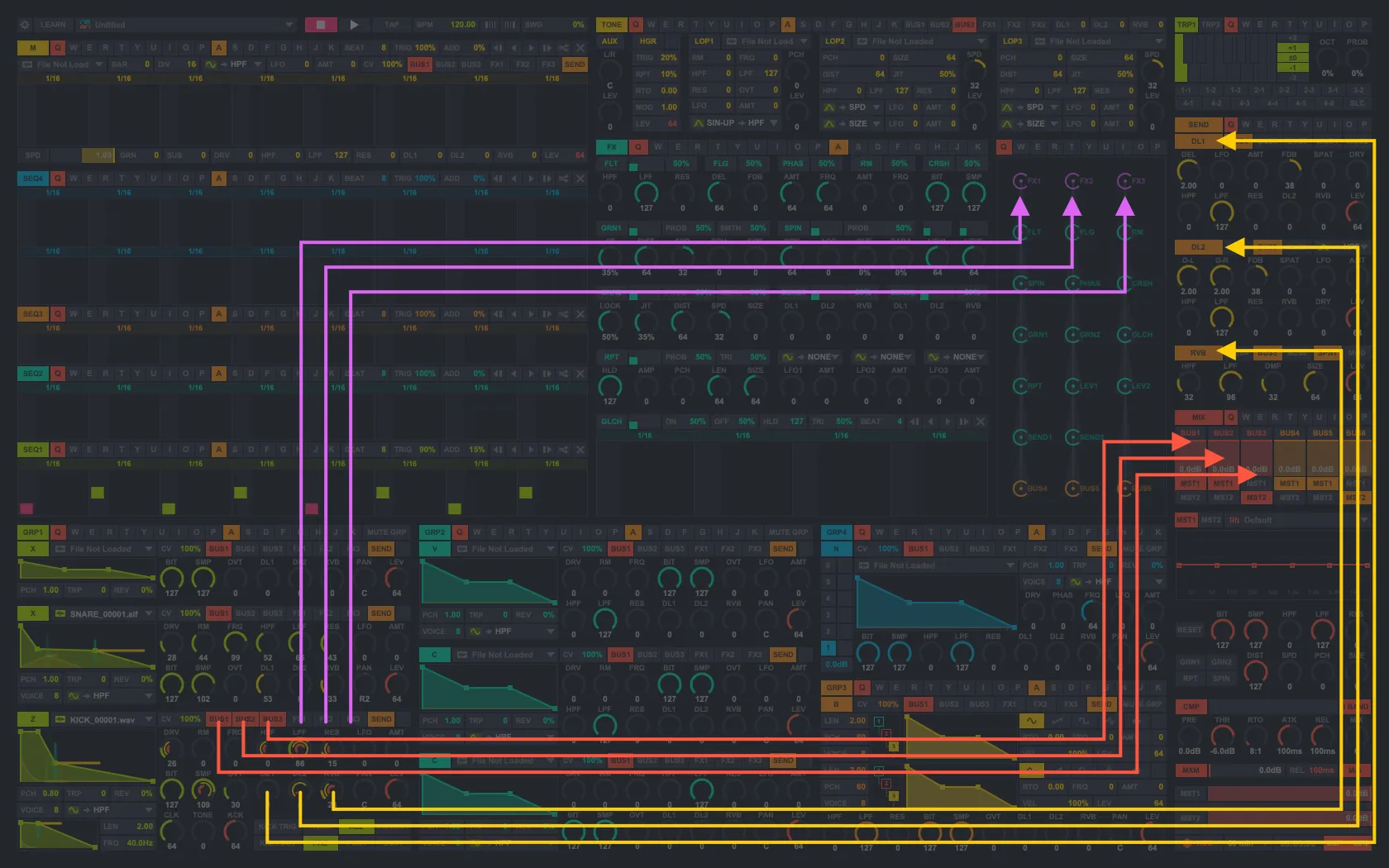Click the SPIN routing node

pyautogui.click(x=1020, y=284)
